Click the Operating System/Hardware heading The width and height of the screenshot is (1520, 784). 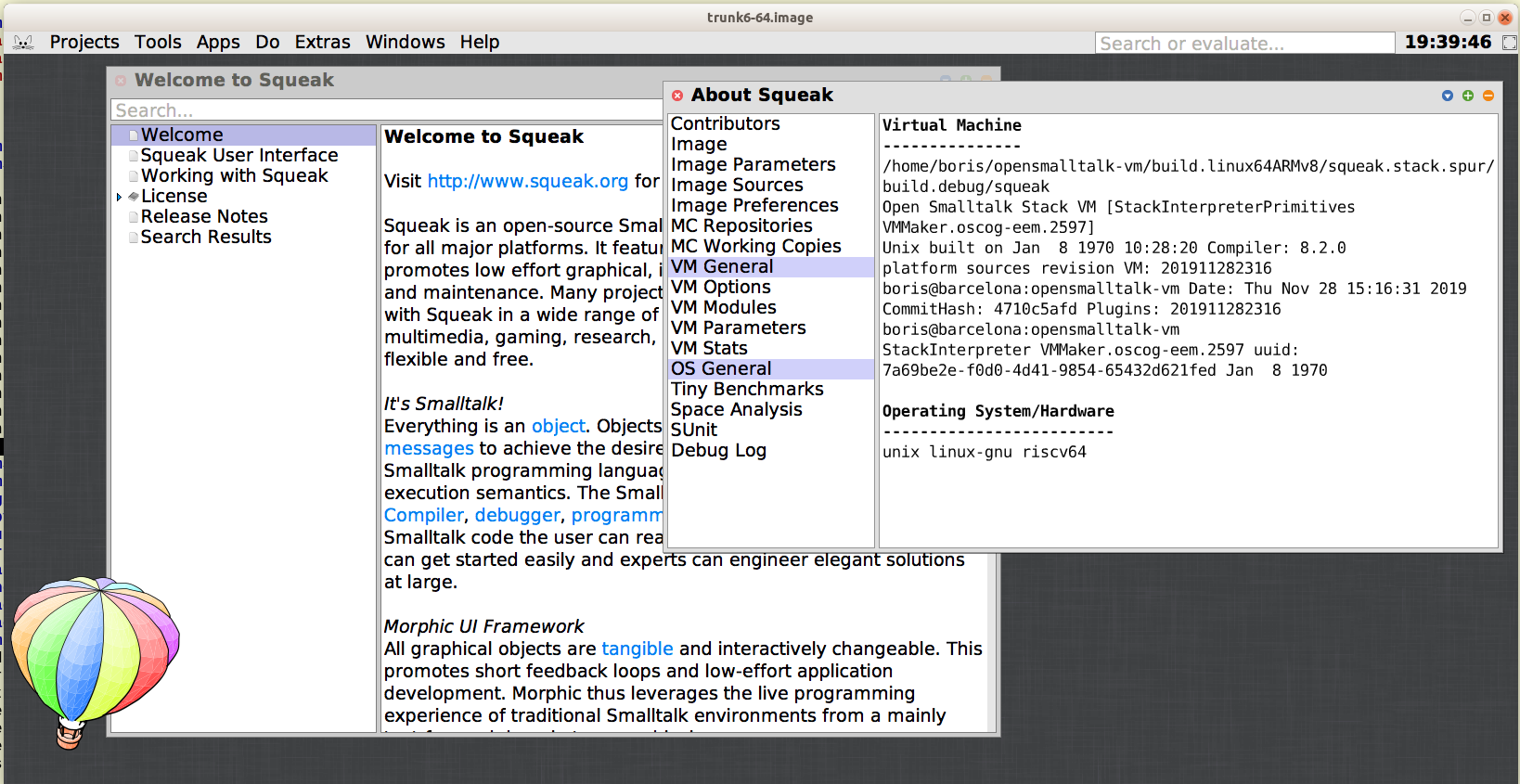[998, 411]
